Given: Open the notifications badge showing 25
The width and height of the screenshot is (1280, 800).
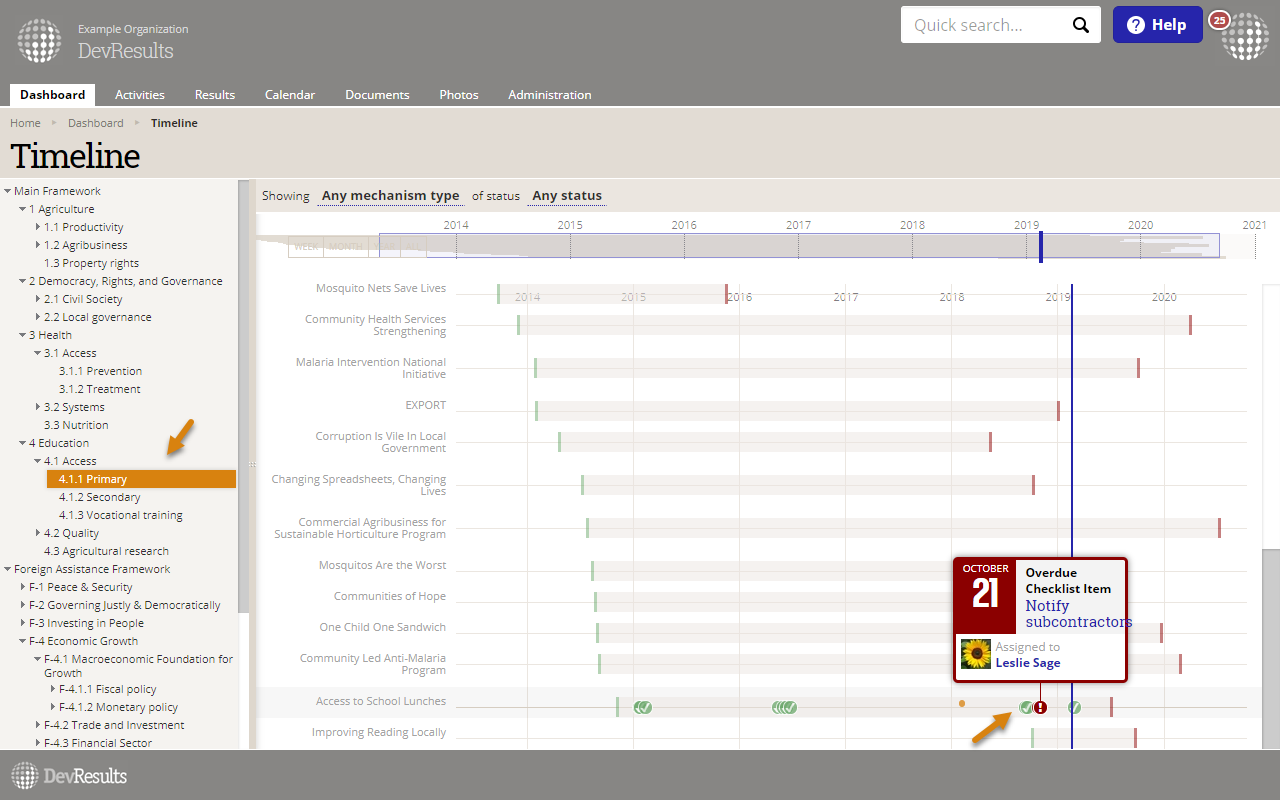Looking at the screenshot, I should [1219, 19].
